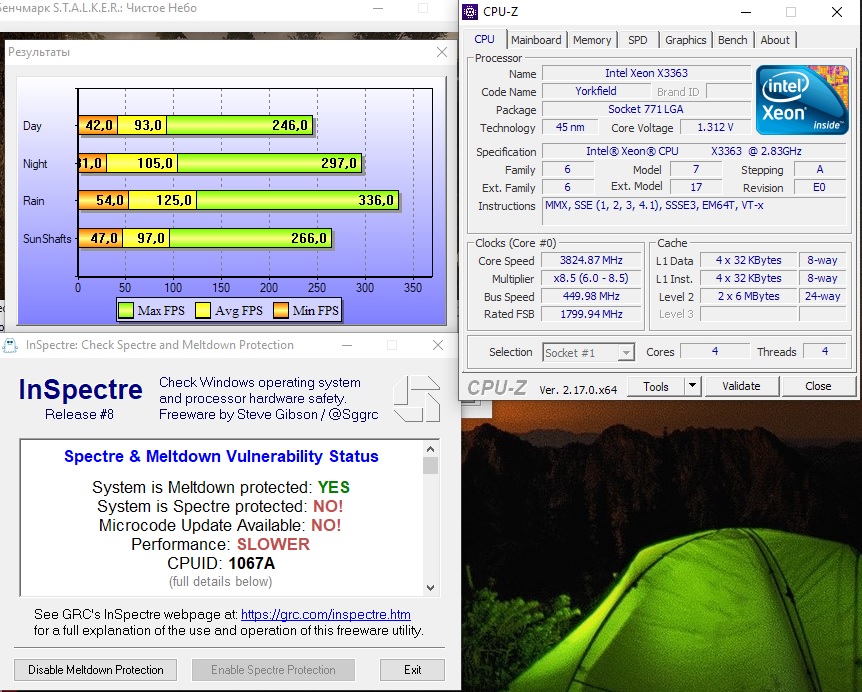
Task: Switch to the CPU tab in CPU-Z
Action: [484, 40]
